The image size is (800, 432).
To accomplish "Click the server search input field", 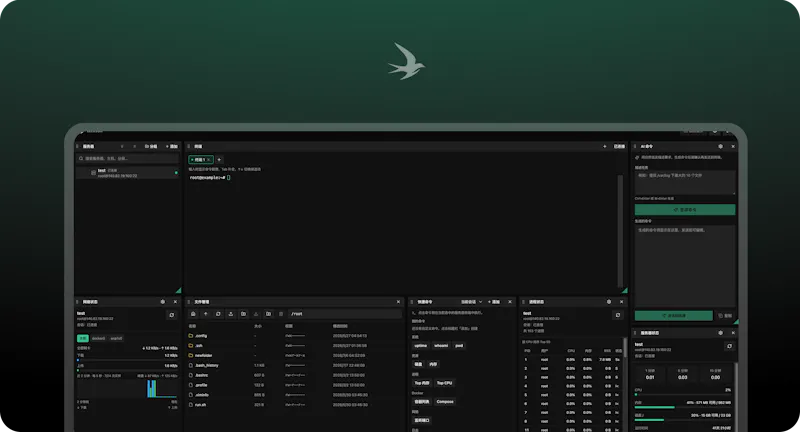I will click(128, 159).
